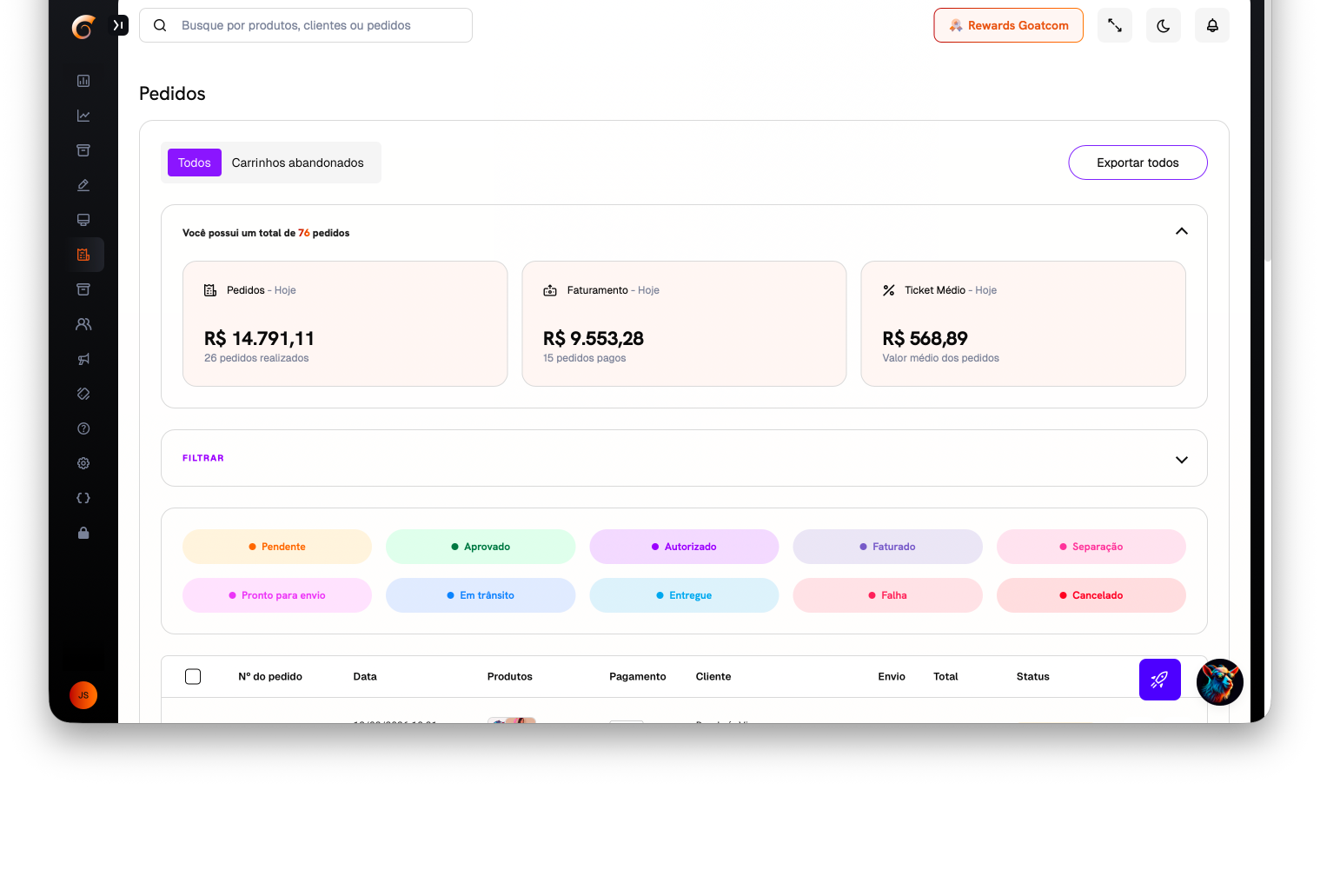Click the rocket floating button
Image resolution: width=1320 pixels, height=896 pixels.
(1159, 680)
